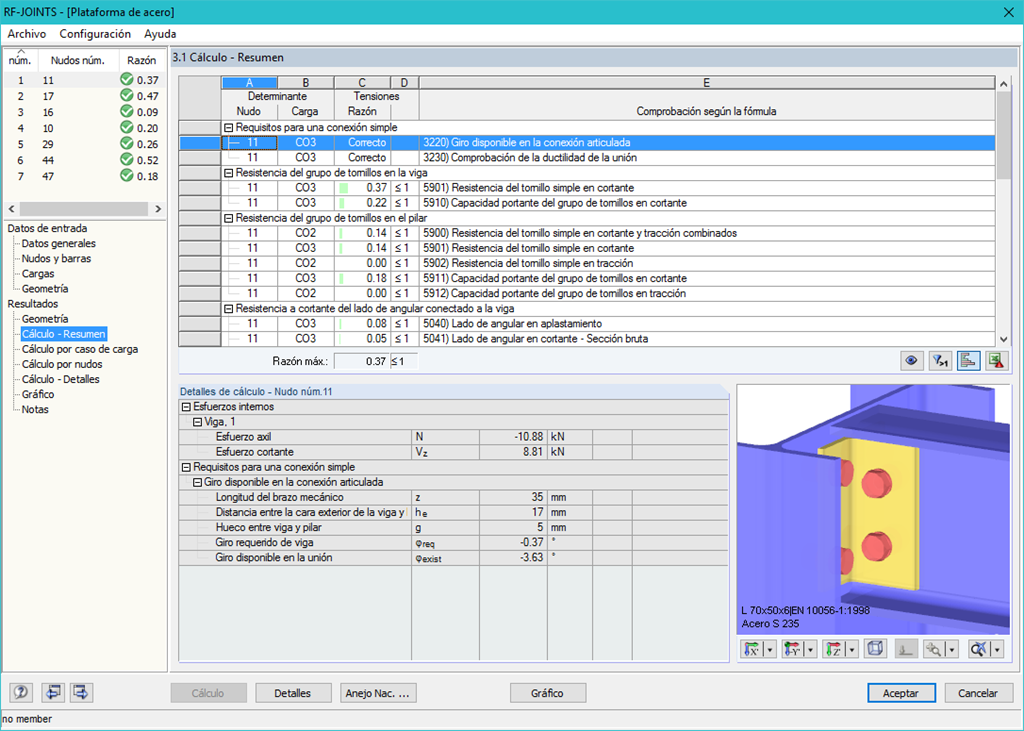Collapse the 'Esfuerzos internos' details section
Viewport: 1024px width, 731px height.
(x=186, y=406)
